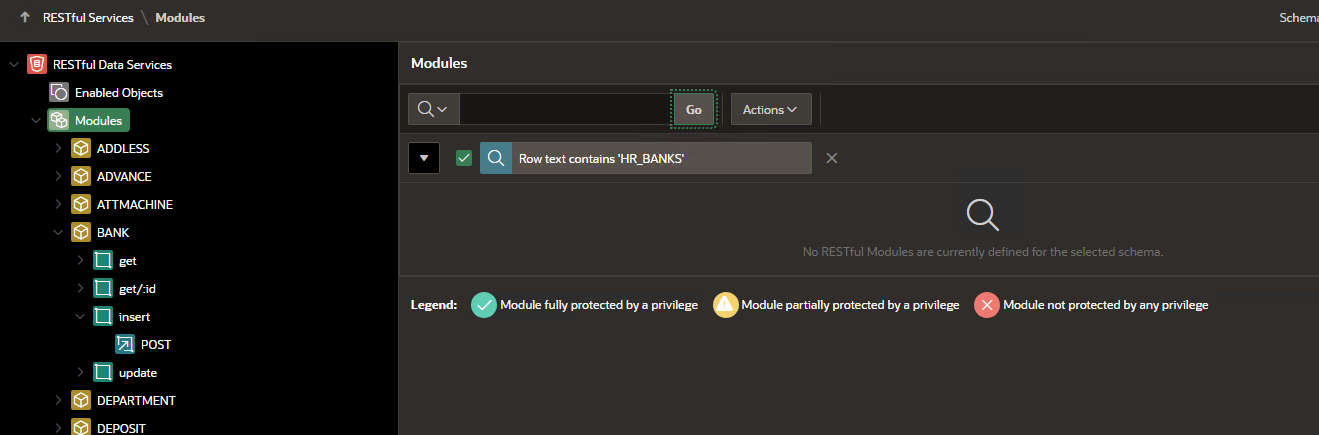Image resolution: width=1319 pixels, height=435 pixels.
Task: Open the search column selector dropdown
Action: (433, 109)
